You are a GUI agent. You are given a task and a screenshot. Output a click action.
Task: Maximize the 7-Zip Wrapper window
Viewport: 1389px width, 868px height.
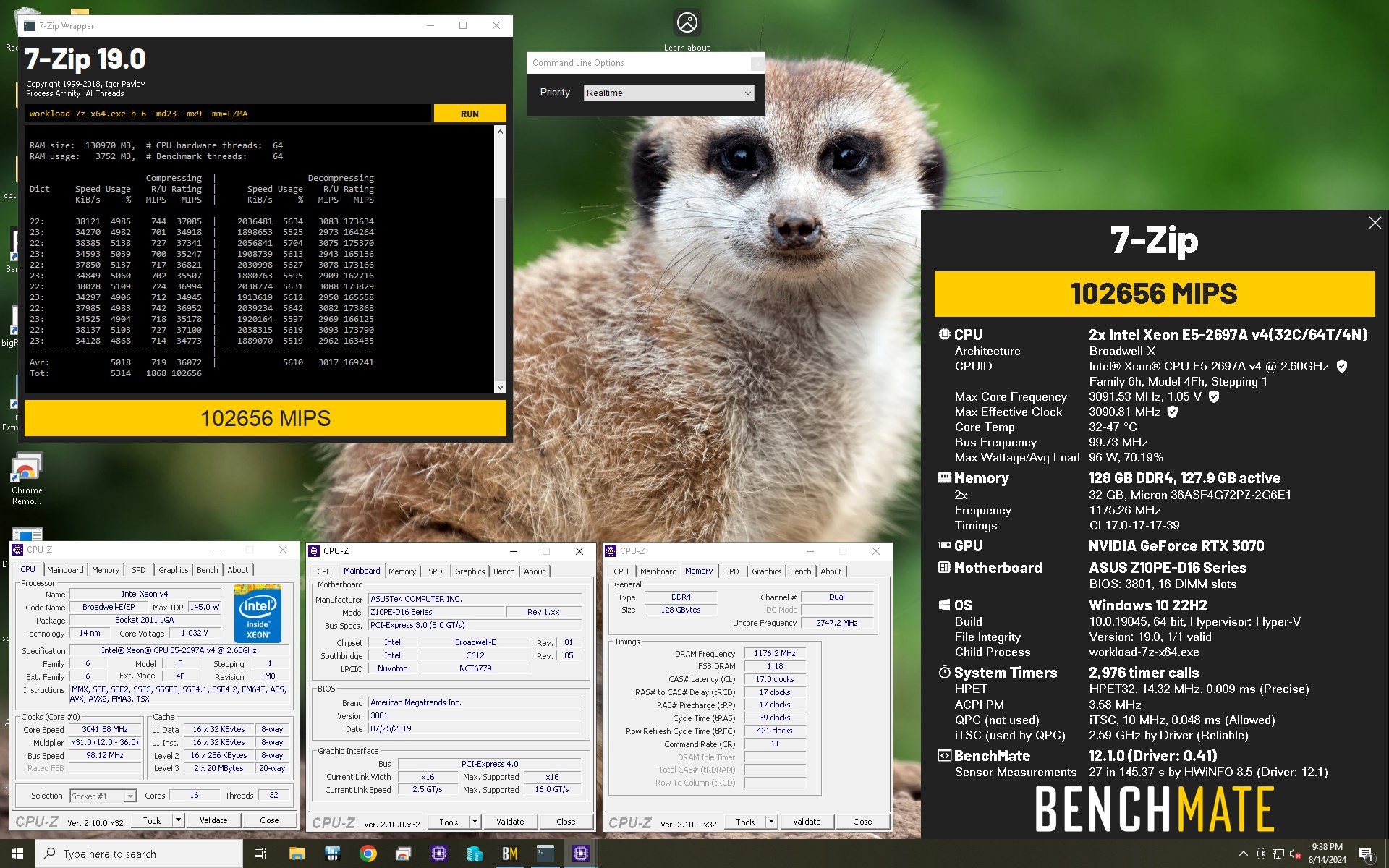[463, 25]
